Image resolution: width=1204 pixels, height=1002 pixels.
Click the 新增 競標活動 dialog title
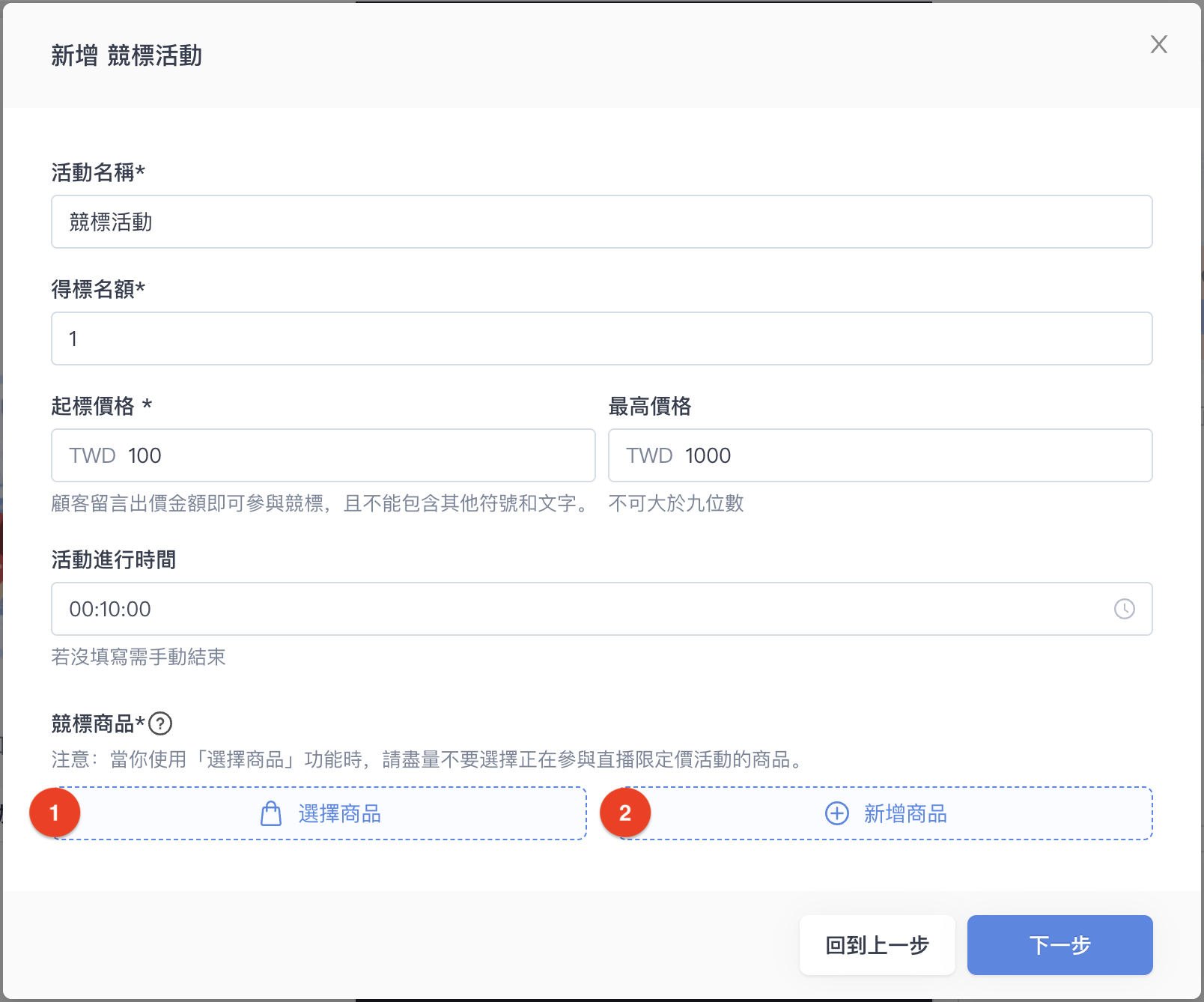tap(127, 55)
